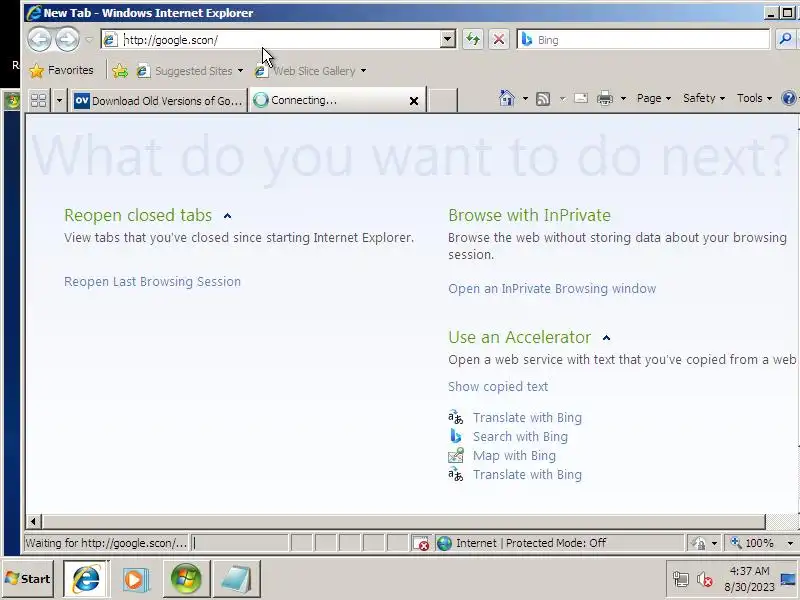Collapse the Use an Accelerator section
Screen dimensions: 800x600
click(x=606, y=338)
